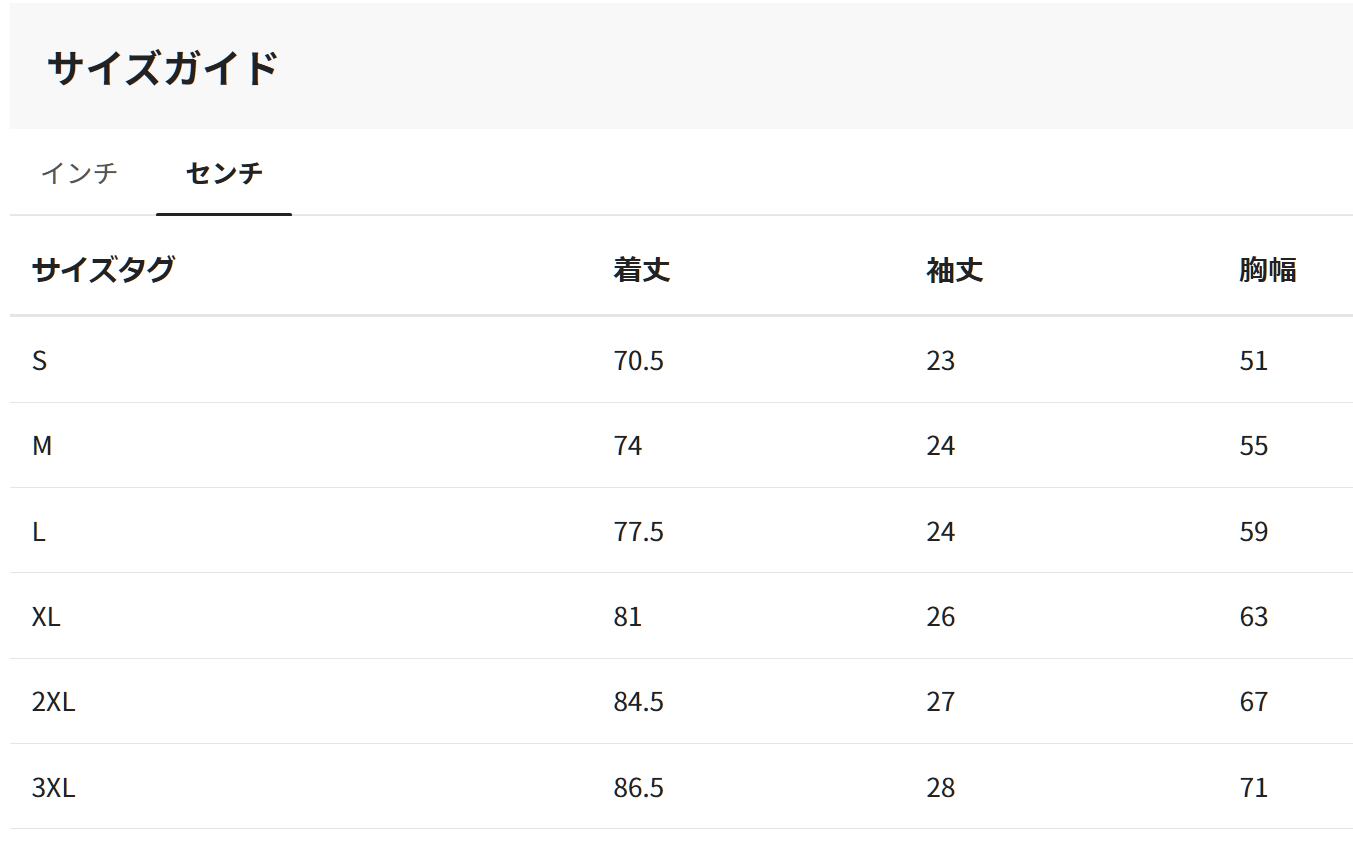Select the M size row label
Image resolution: width=1353 pixels, height=847 pixels.
pyautogui.click(x=42, y=446)
